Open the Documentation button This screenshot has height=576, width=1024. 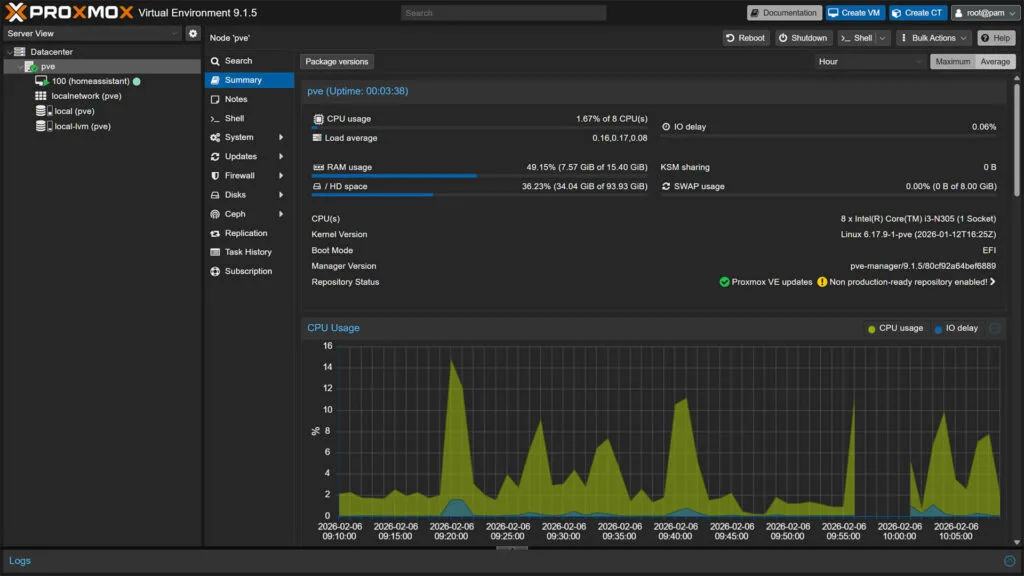tap(784, 13)
